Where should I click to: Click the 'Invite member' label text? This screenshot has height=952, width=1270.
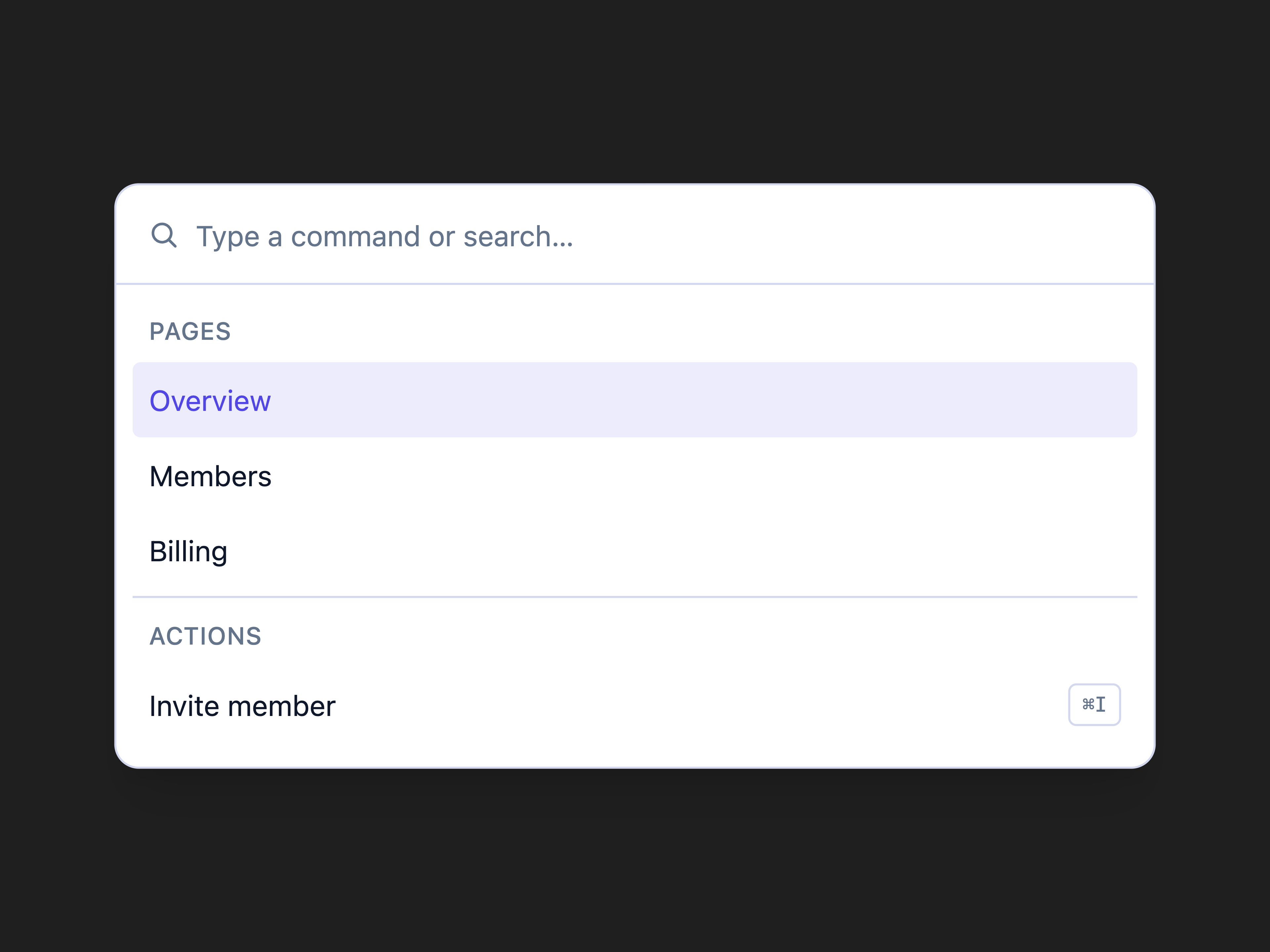[242, 706]
